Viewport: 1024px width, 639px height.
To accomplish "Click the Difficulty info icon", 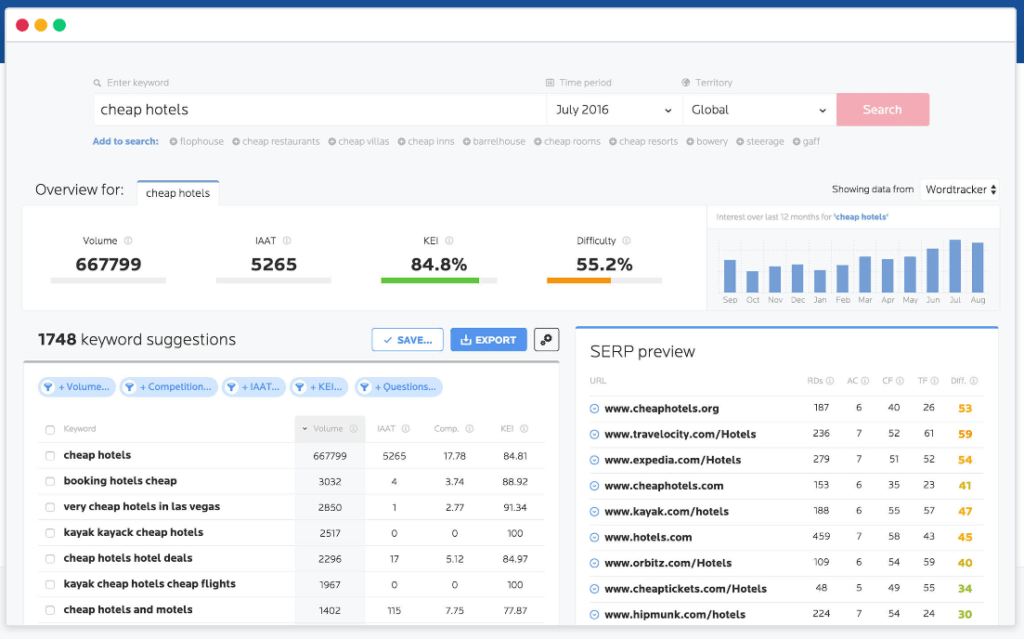I will point(626,240).
